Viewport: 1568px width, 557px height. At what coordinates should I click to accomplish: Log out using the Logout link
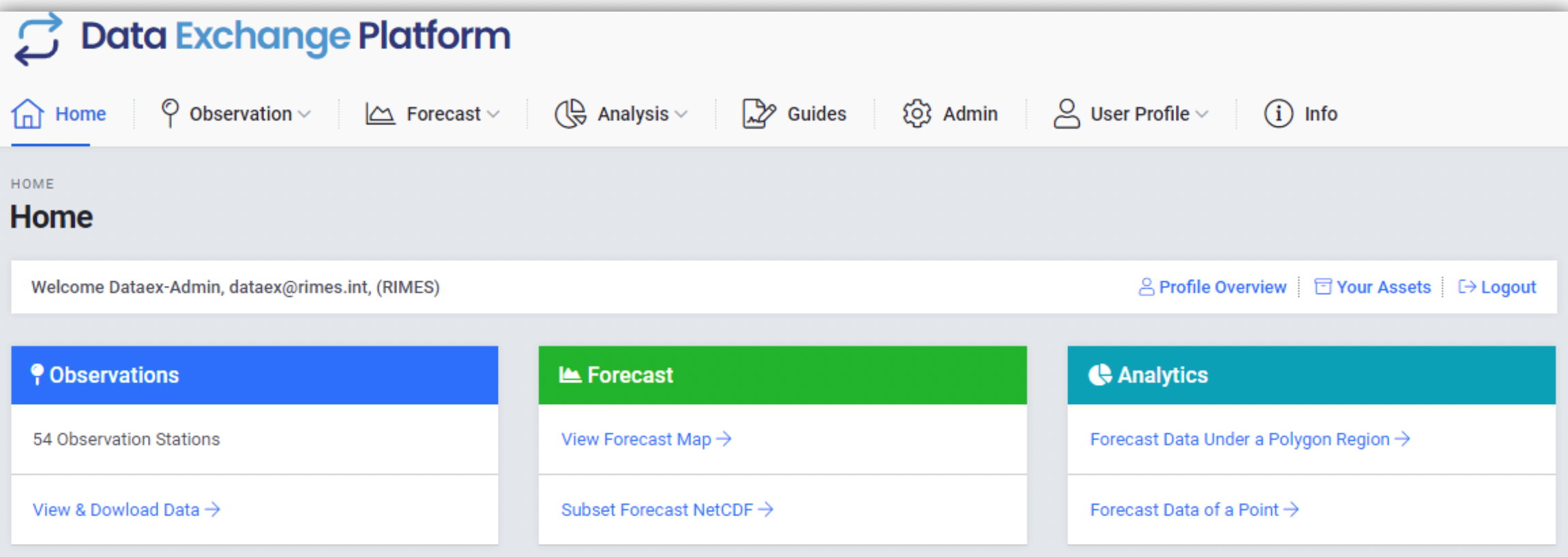click(1507, 287)
